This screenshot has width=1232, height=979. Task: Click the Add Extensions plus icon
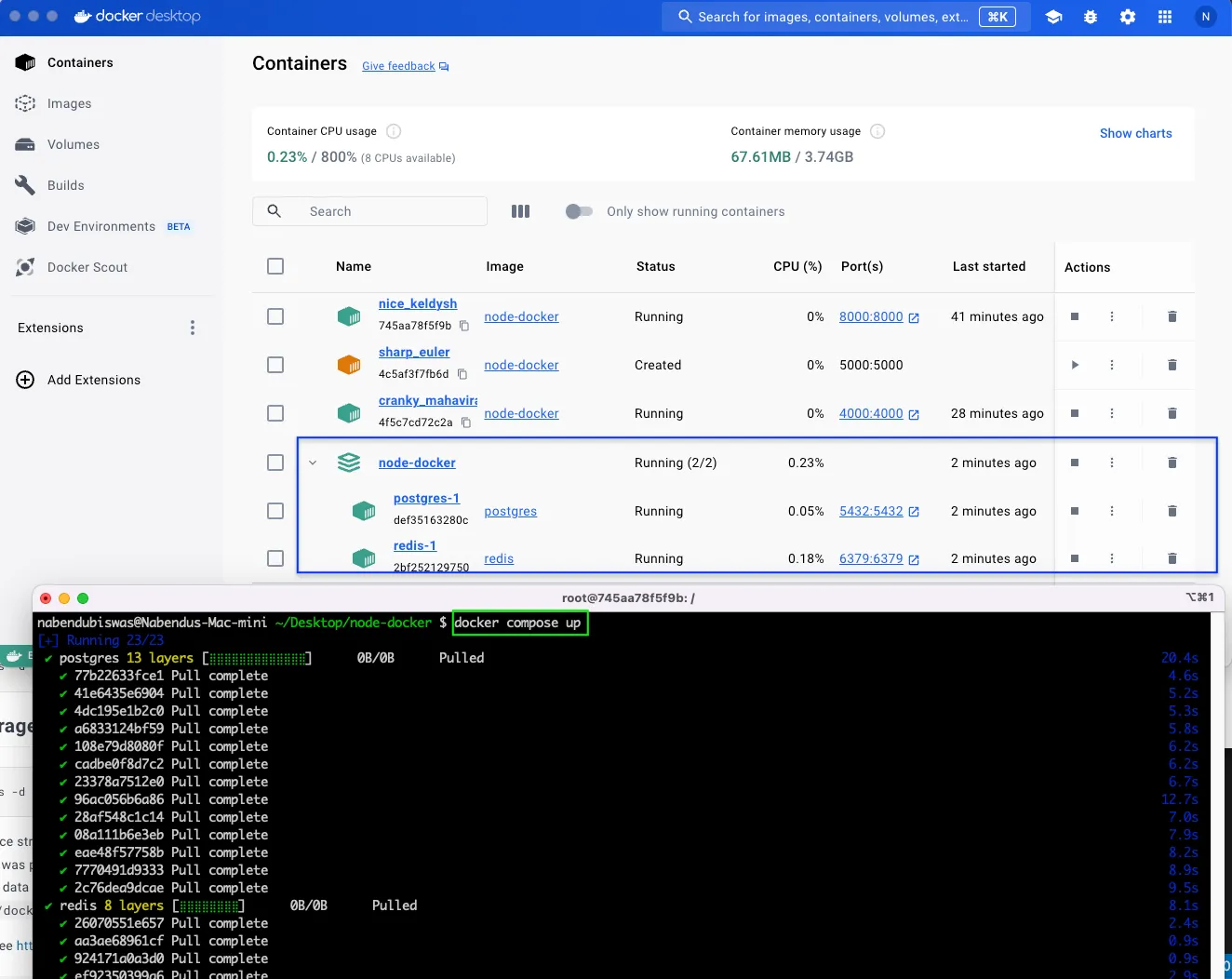click(x=26, y=380)
